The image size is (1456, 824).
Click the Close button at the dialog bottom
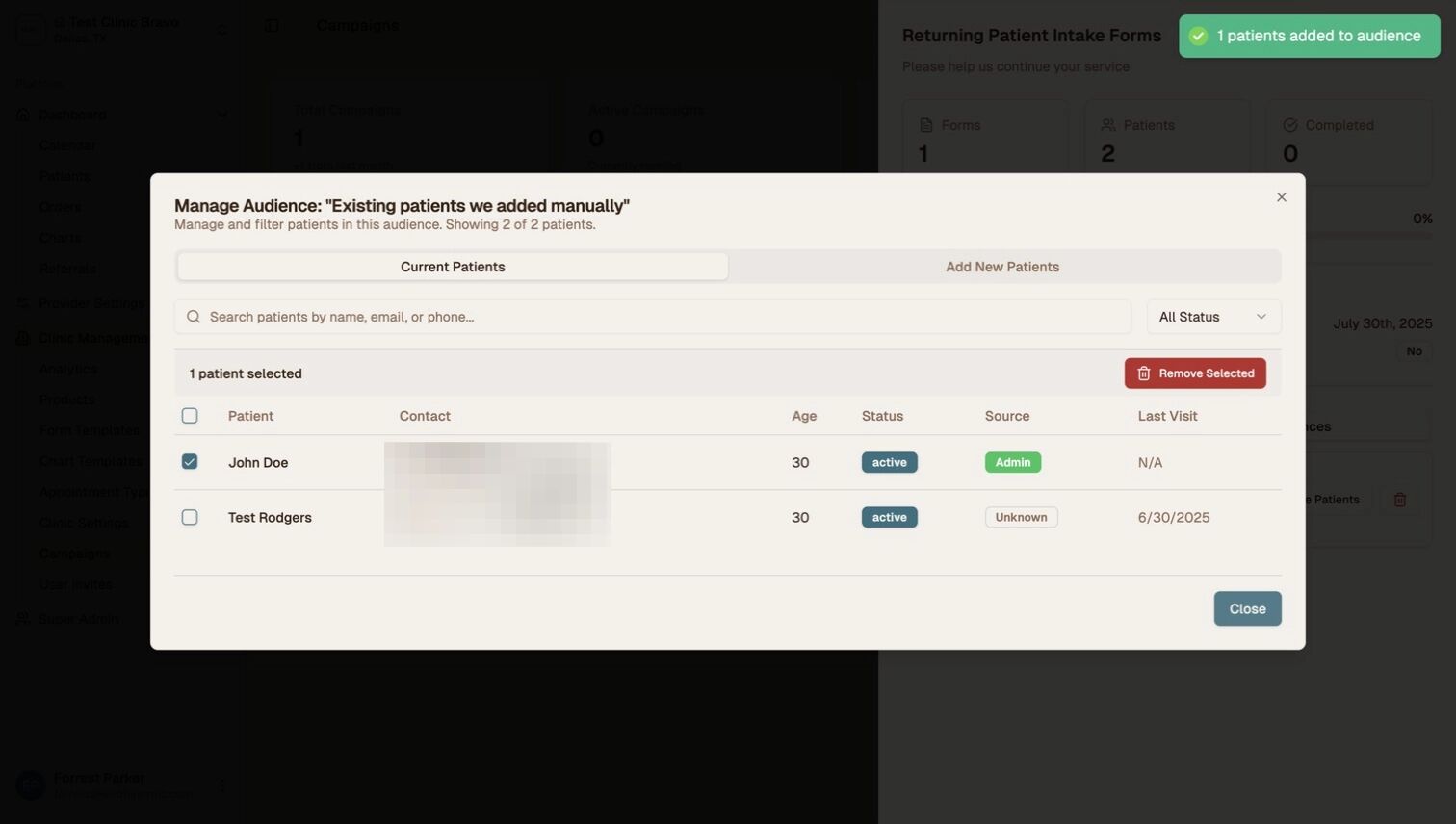click(x=1247, y=608)
